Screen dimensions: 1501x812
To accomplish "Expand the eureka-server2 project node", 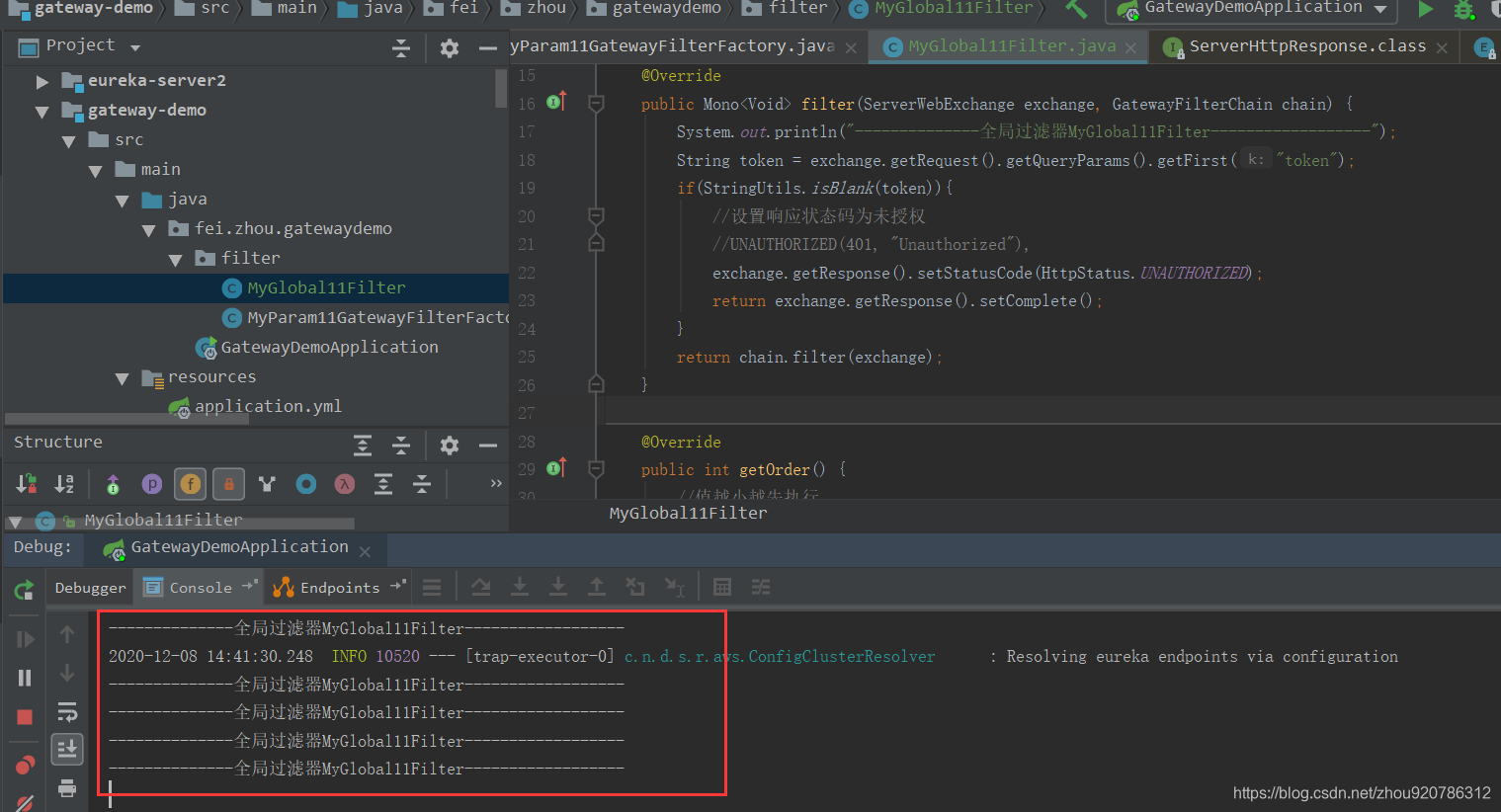I will [42, 81].
